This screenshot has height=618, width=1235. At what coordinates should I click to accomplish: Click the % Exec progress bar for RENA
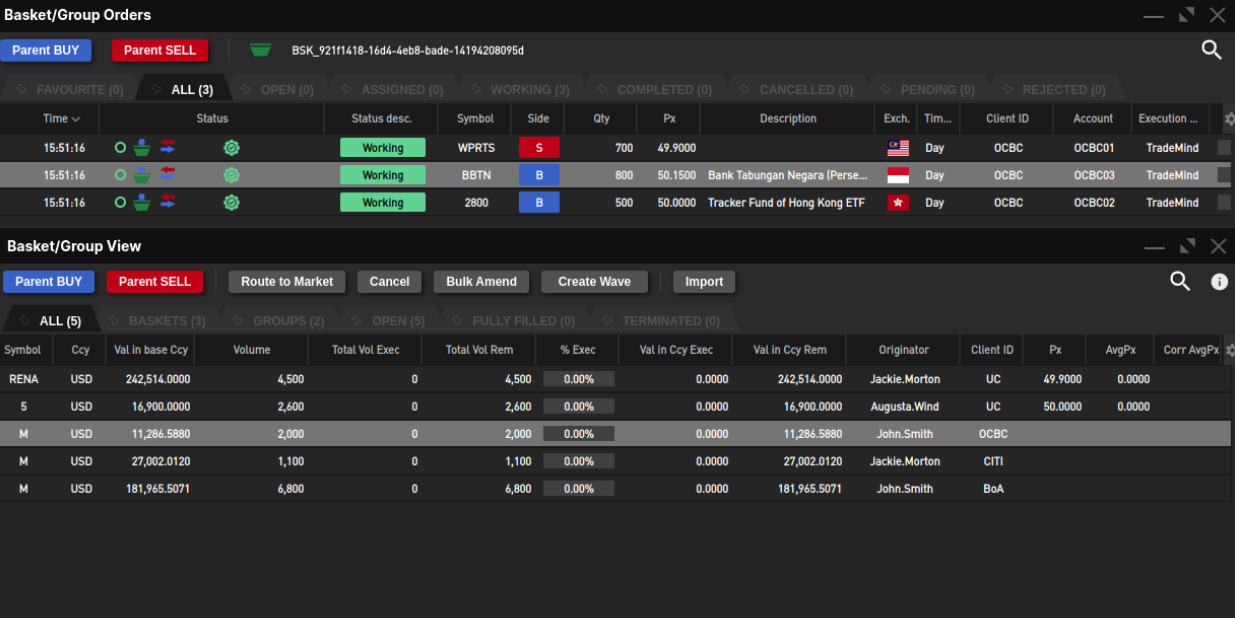coord(578,380)
